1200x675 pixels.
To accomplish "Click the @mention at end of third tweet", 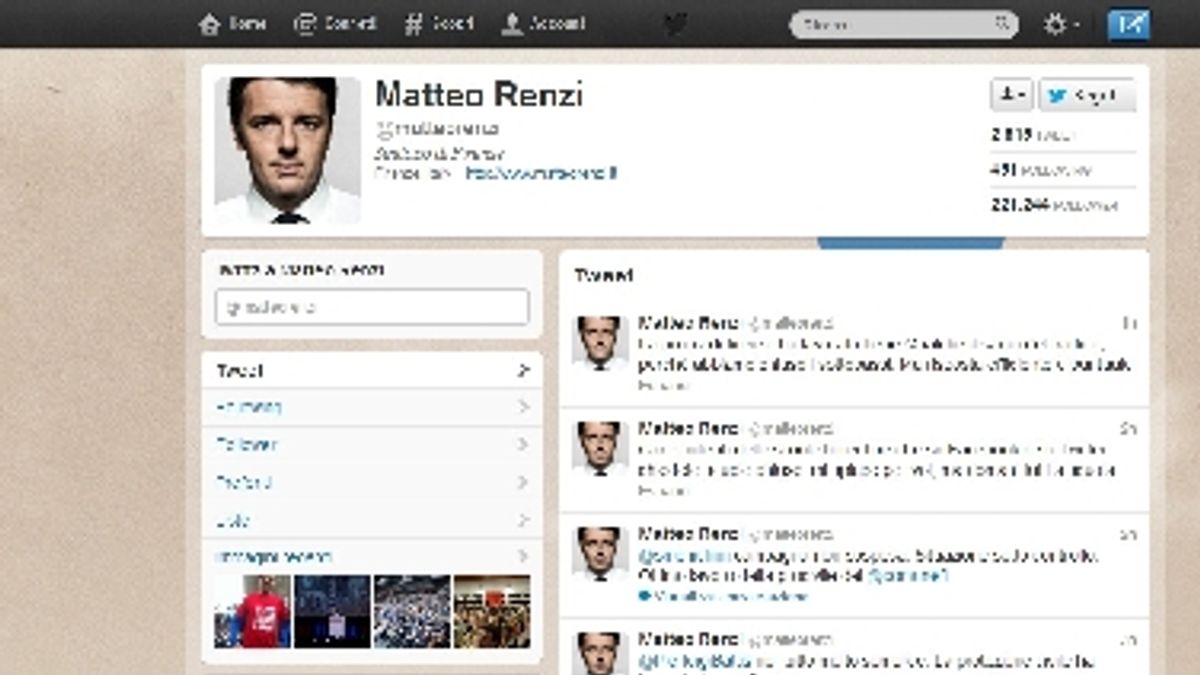I will click(906, 576).
